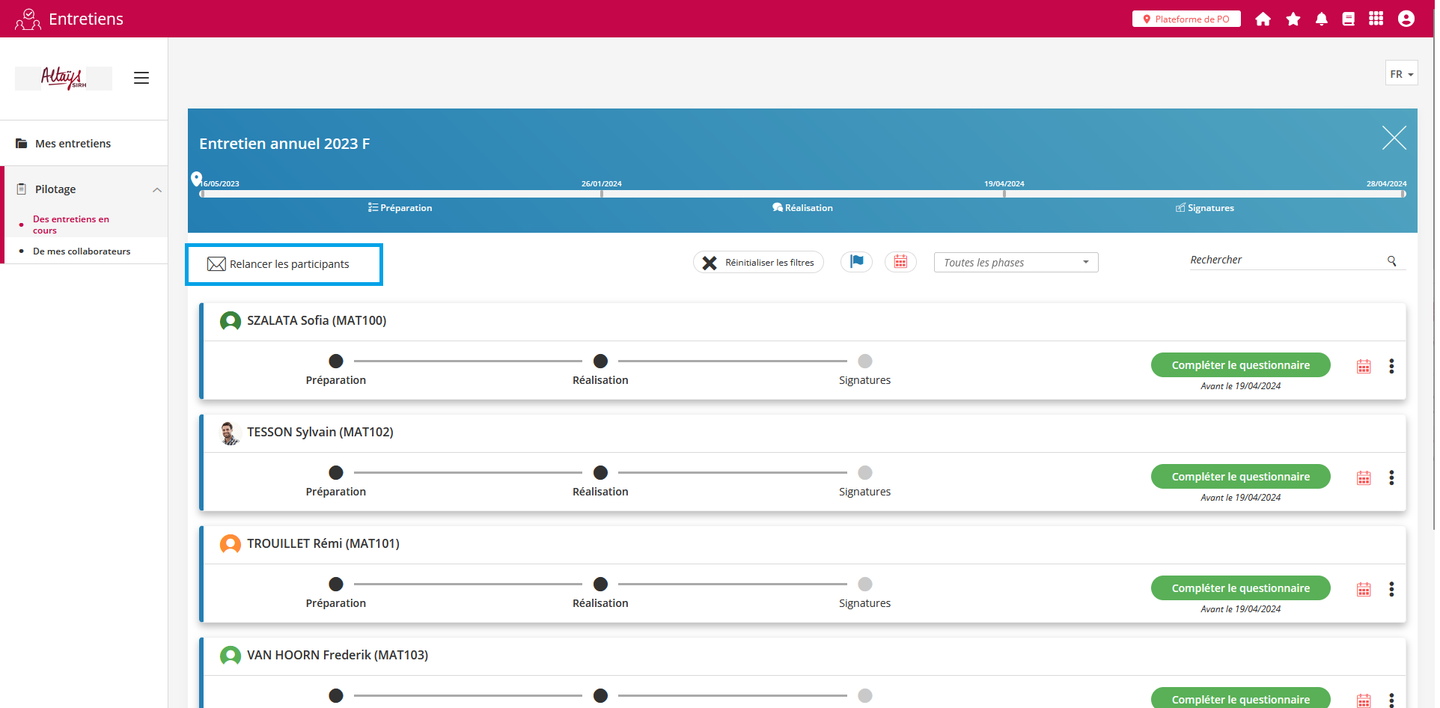Open De mes collaborateurs submenu item

point(81,252)
